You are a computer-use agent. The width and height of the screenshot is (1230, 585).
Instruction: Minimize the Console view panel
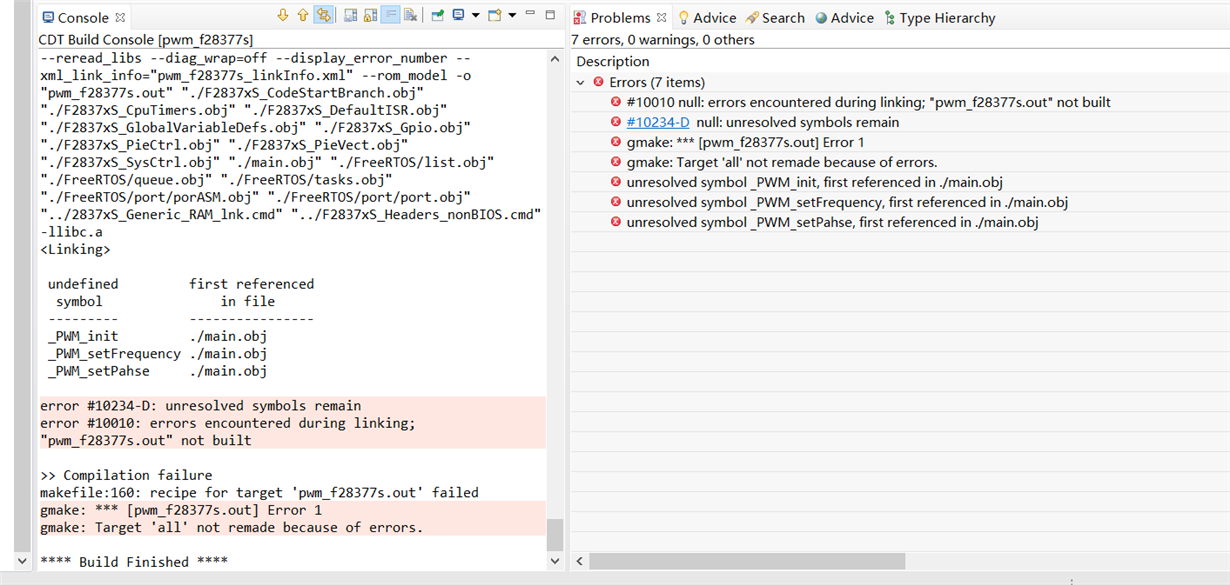[531, 15]
